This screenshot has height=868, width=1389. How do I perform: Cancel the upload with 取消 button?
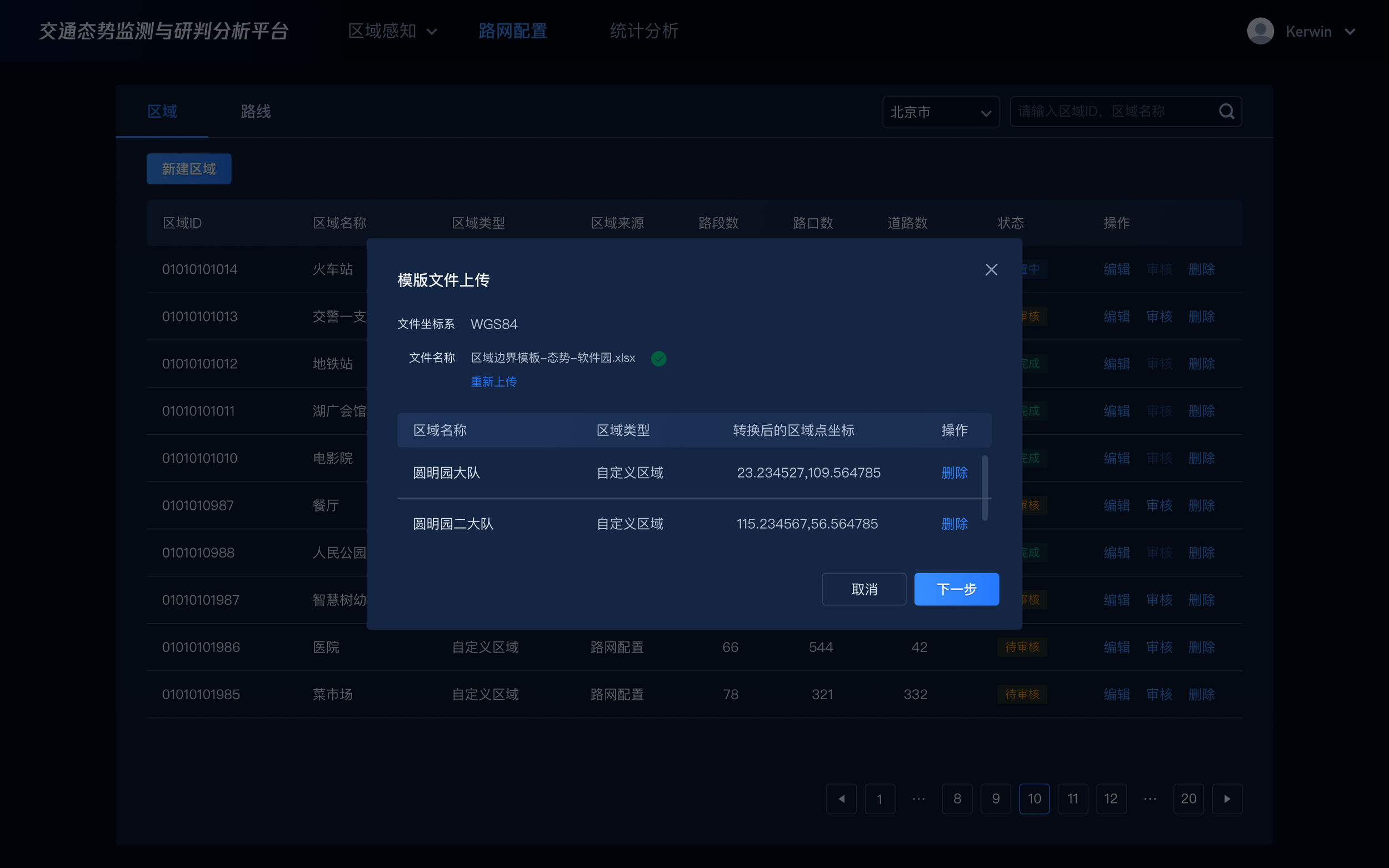pyautogui.click(x=863, y=589)
